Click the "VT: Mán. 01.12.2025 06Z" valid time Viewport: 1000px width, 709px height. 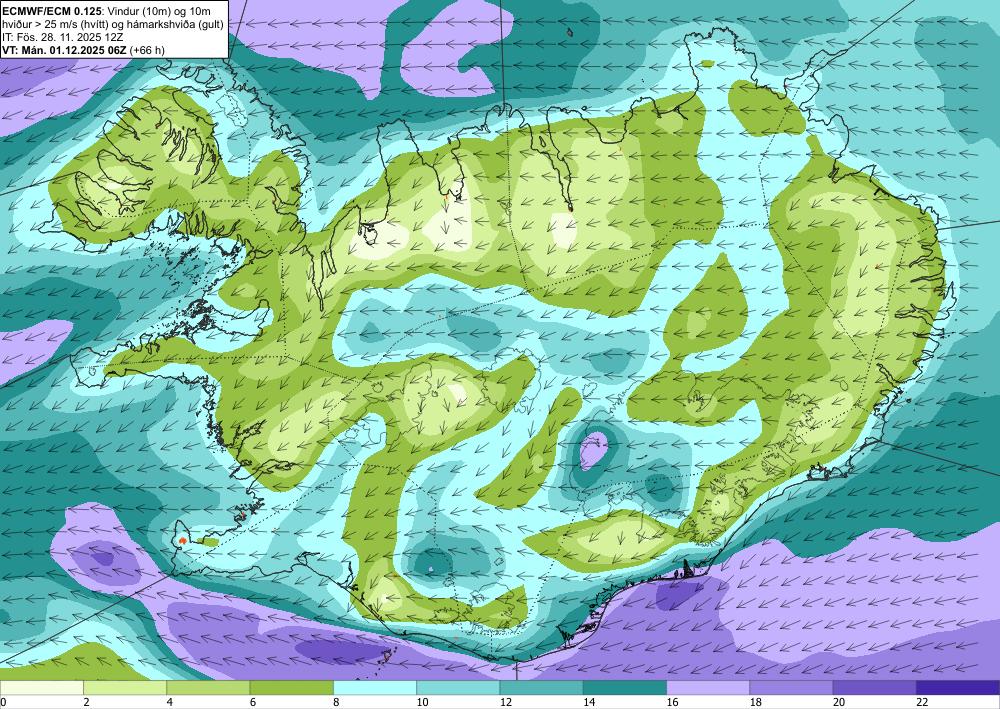(x=65, y=50)
